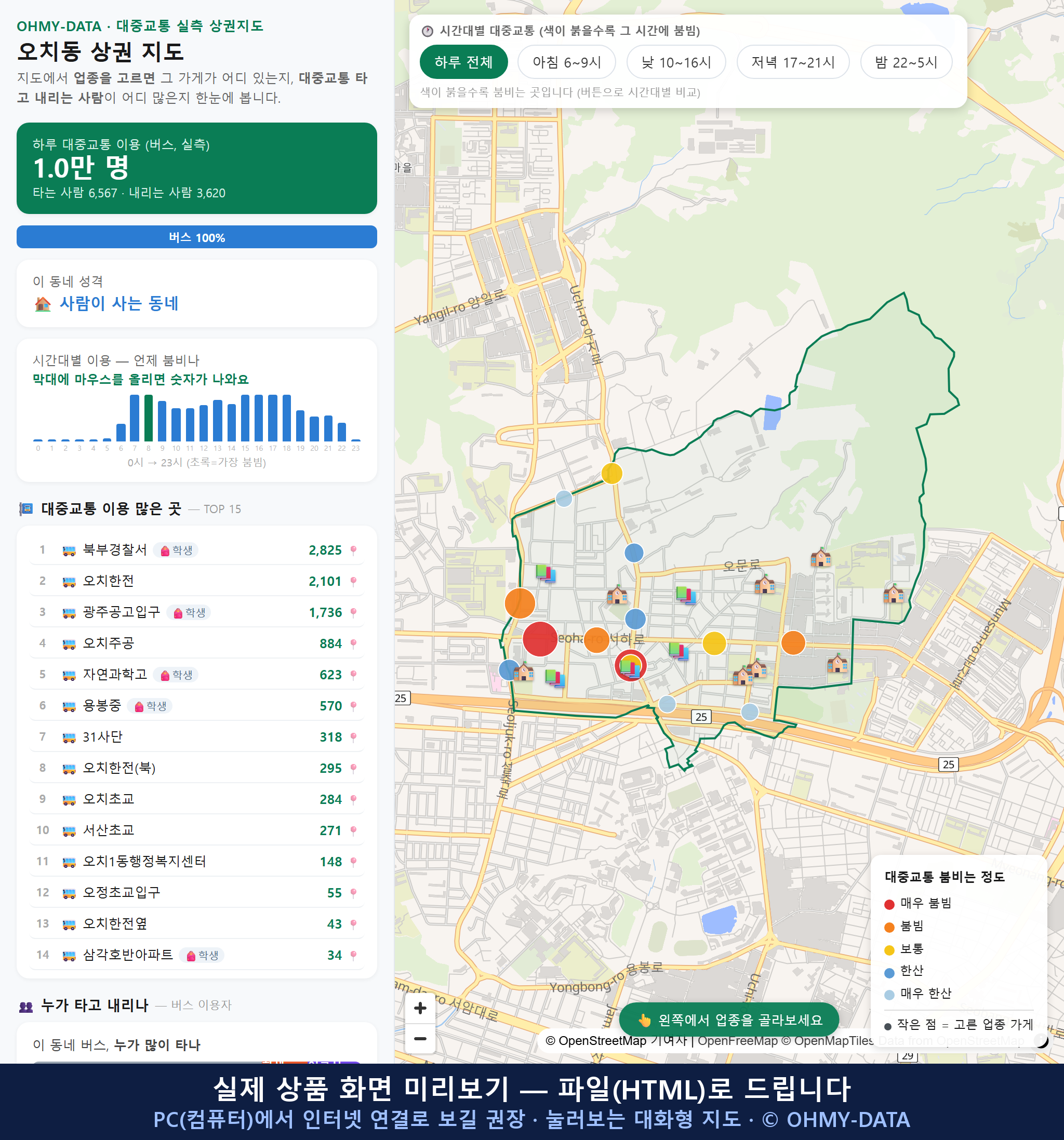1064x1140 pixels.
Task: Click the pin icon next to 31사단
Action: tap(353, 737)
